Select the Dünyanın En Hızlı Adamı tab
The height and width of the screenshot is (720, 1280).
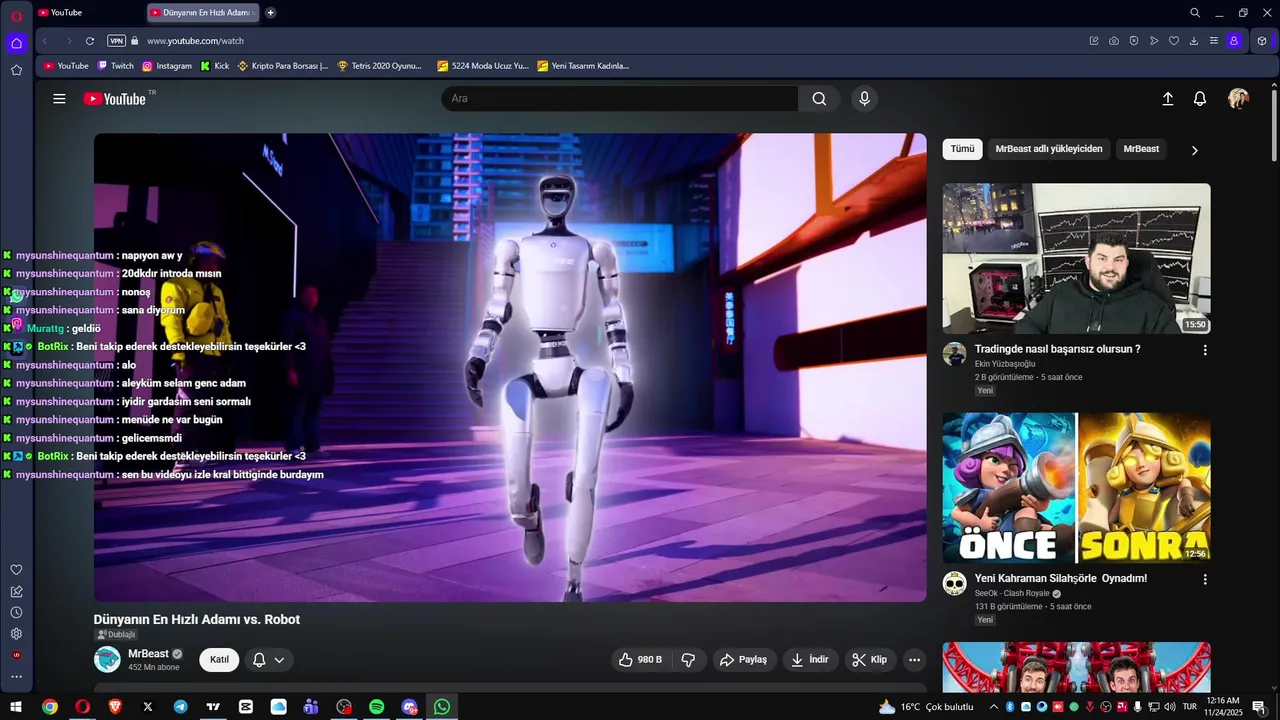point(203,13)
